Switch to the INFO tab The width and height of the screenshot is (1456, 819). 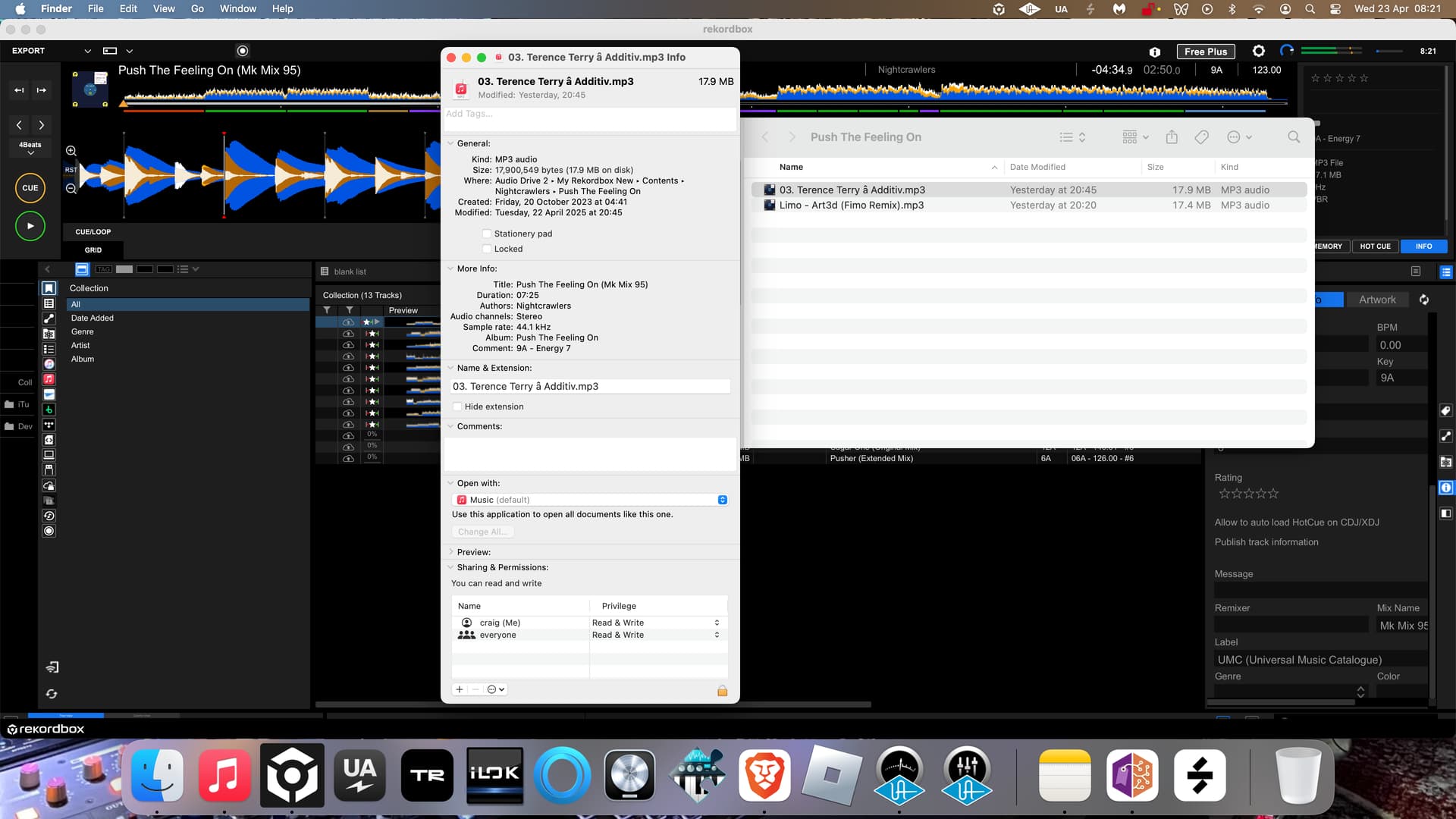(x=1423, y=246)
